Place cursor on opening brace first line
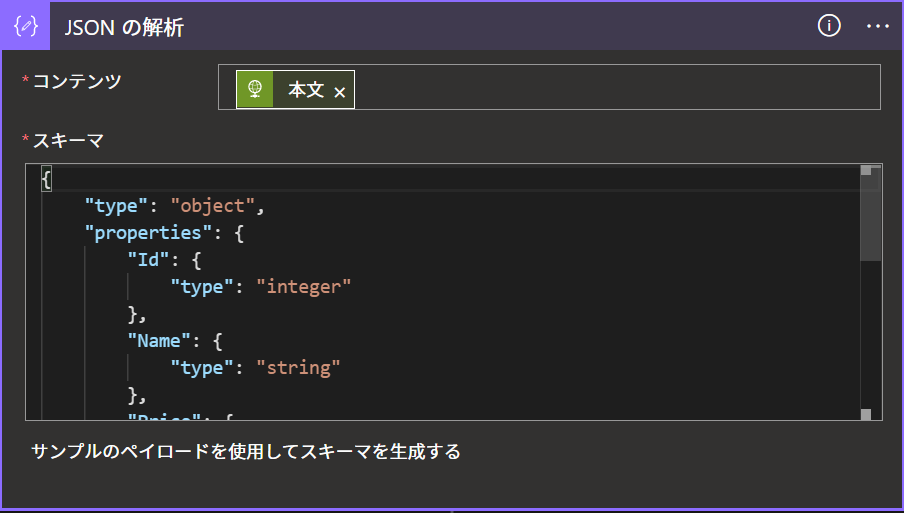This screenshot has width=904, height=513. click(46, 179)
